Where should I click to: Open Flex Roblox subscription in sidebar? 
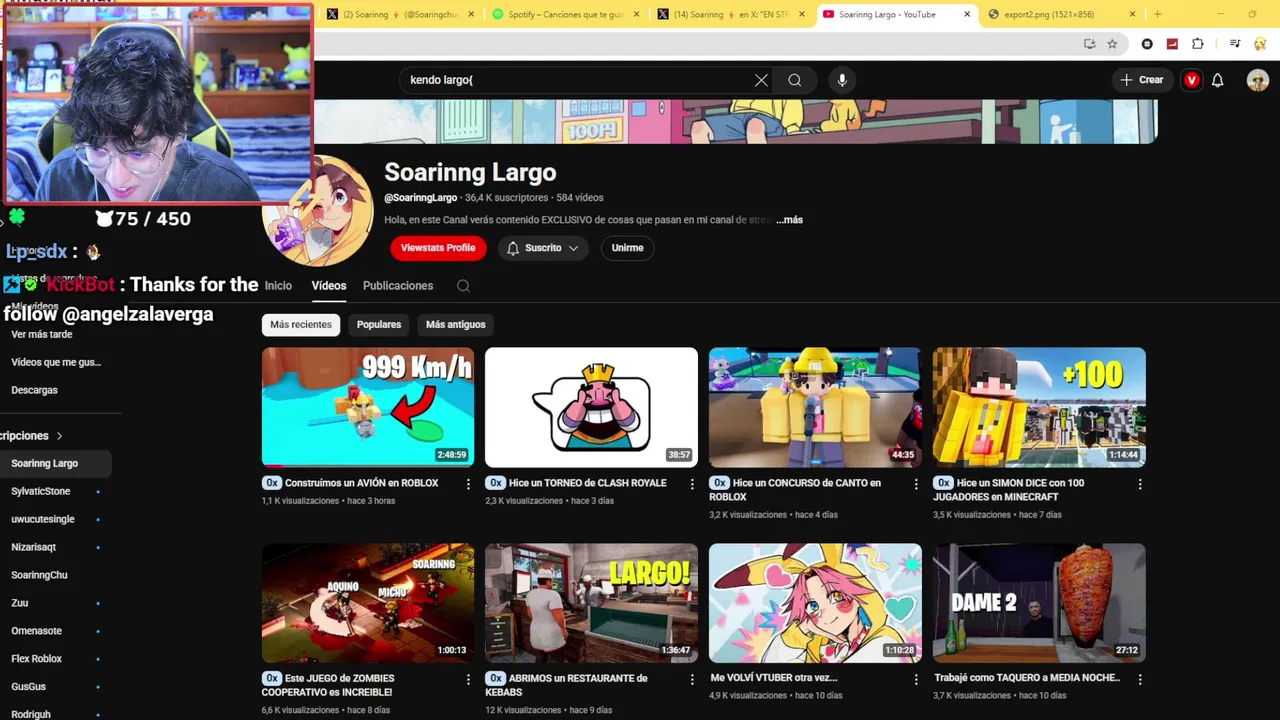click(36, 659)
